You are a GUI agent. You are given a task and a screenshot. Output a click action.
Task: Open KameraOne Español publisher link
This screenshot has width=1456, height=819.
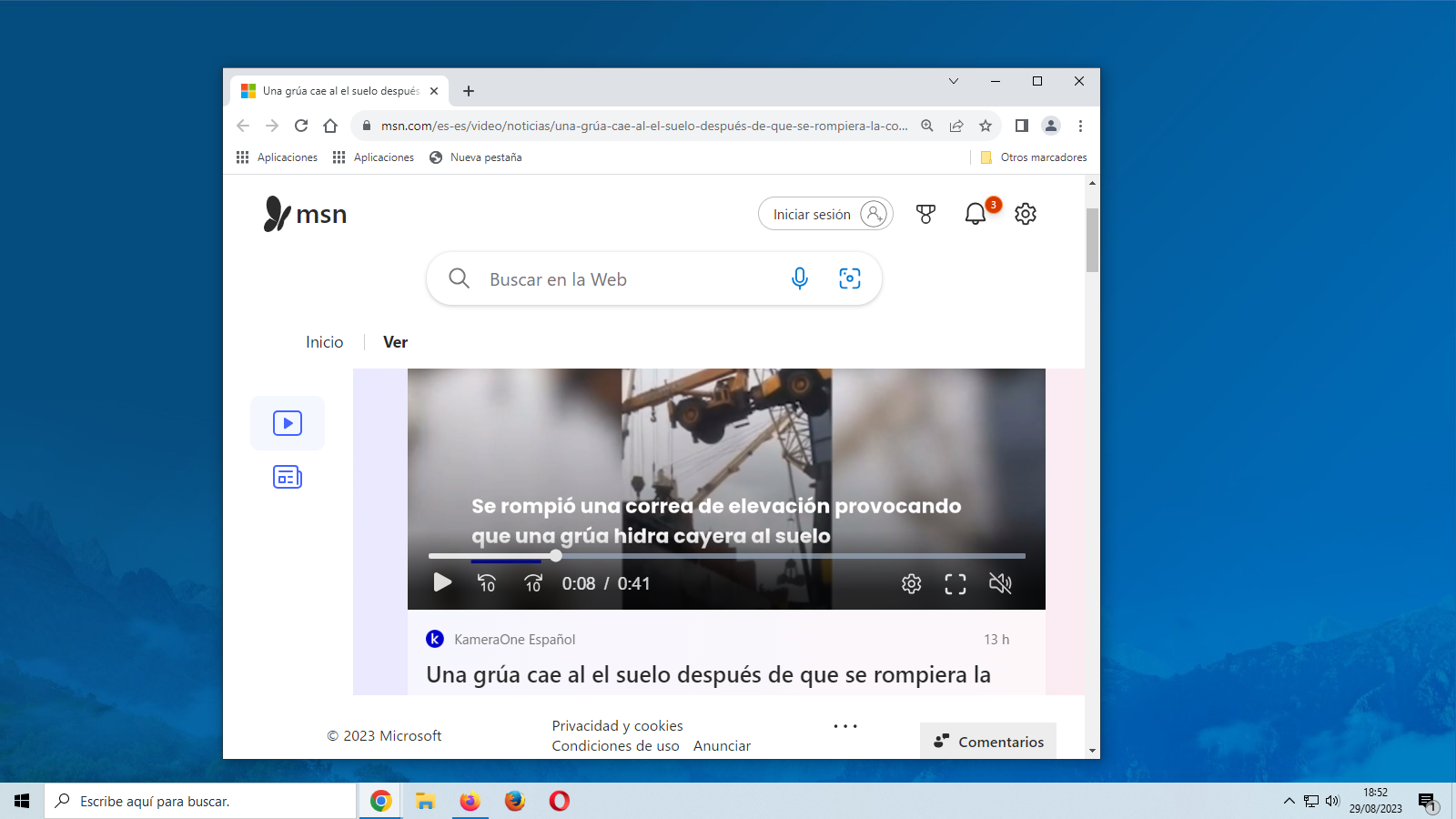(515, 640)
